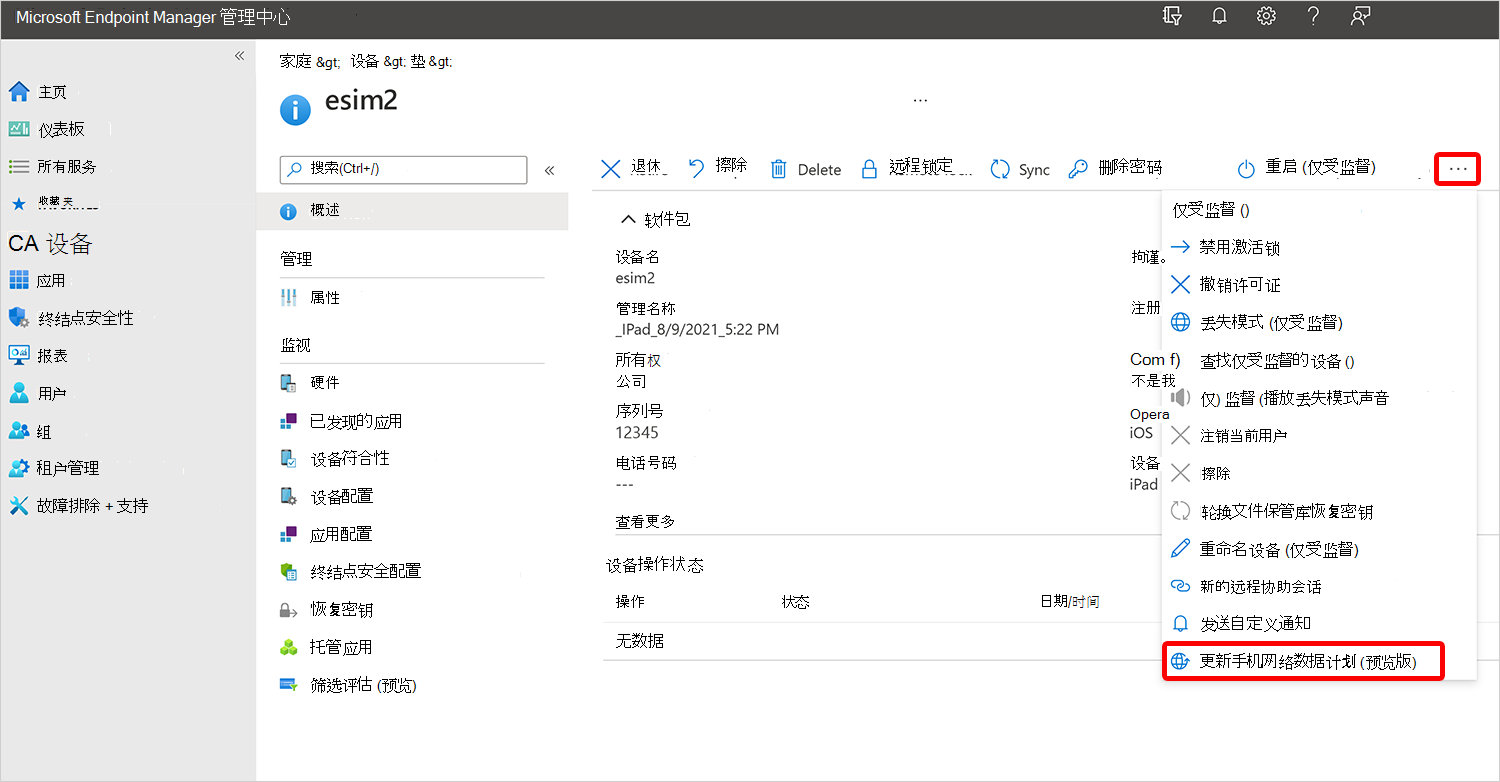Click the 退休 toolbar action
The width and height of the screenshot is (1500, 782).
coord(634,169)
